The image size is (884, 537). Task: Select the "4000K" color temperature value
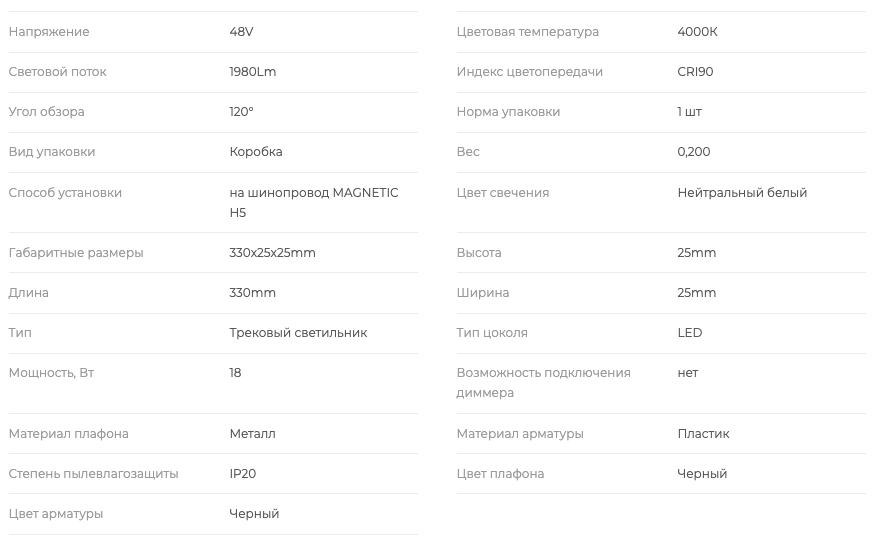[697, 32]
